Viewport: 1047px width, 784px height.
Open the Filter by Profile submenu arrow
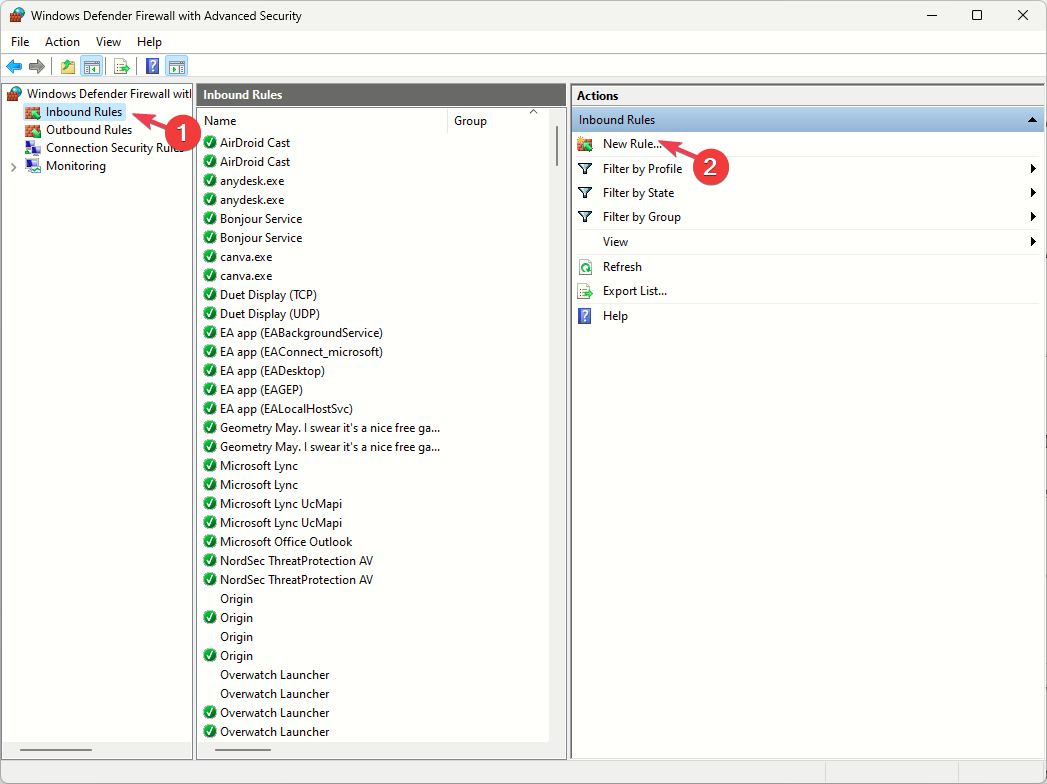[x=1033, y=168]
